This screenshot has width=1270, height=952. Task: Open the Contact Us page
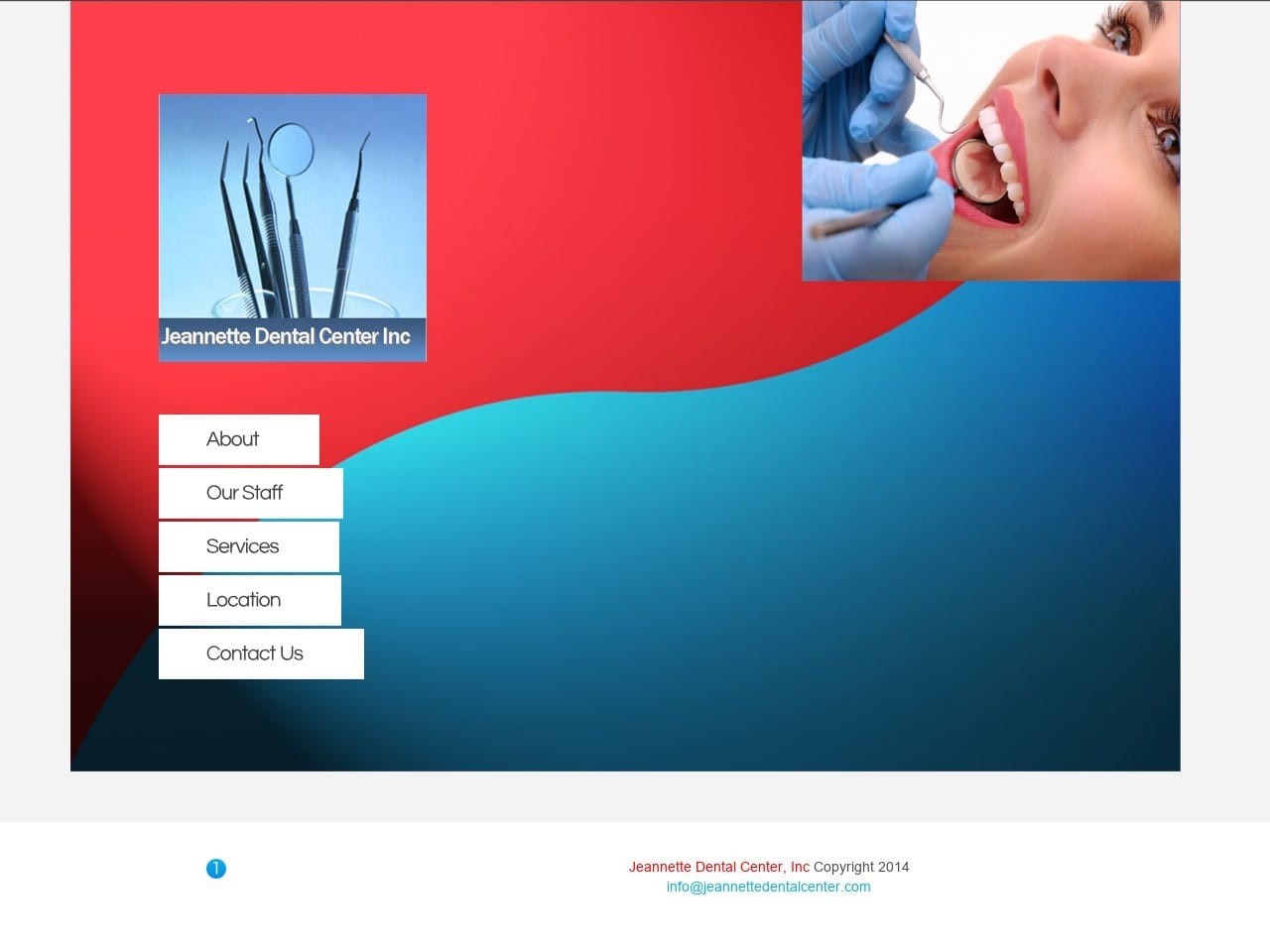click(261, 654)
